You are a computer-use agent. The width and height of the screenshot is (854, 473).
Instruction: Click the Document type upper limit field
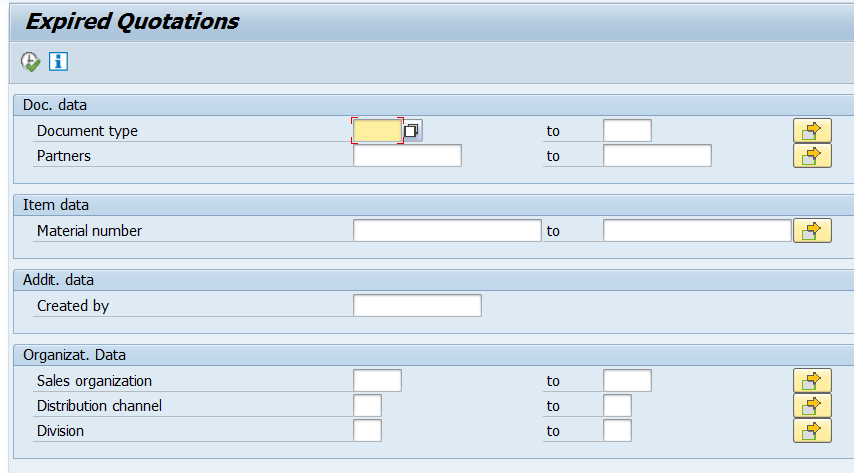pyautogui.click(x=627, y=131)
